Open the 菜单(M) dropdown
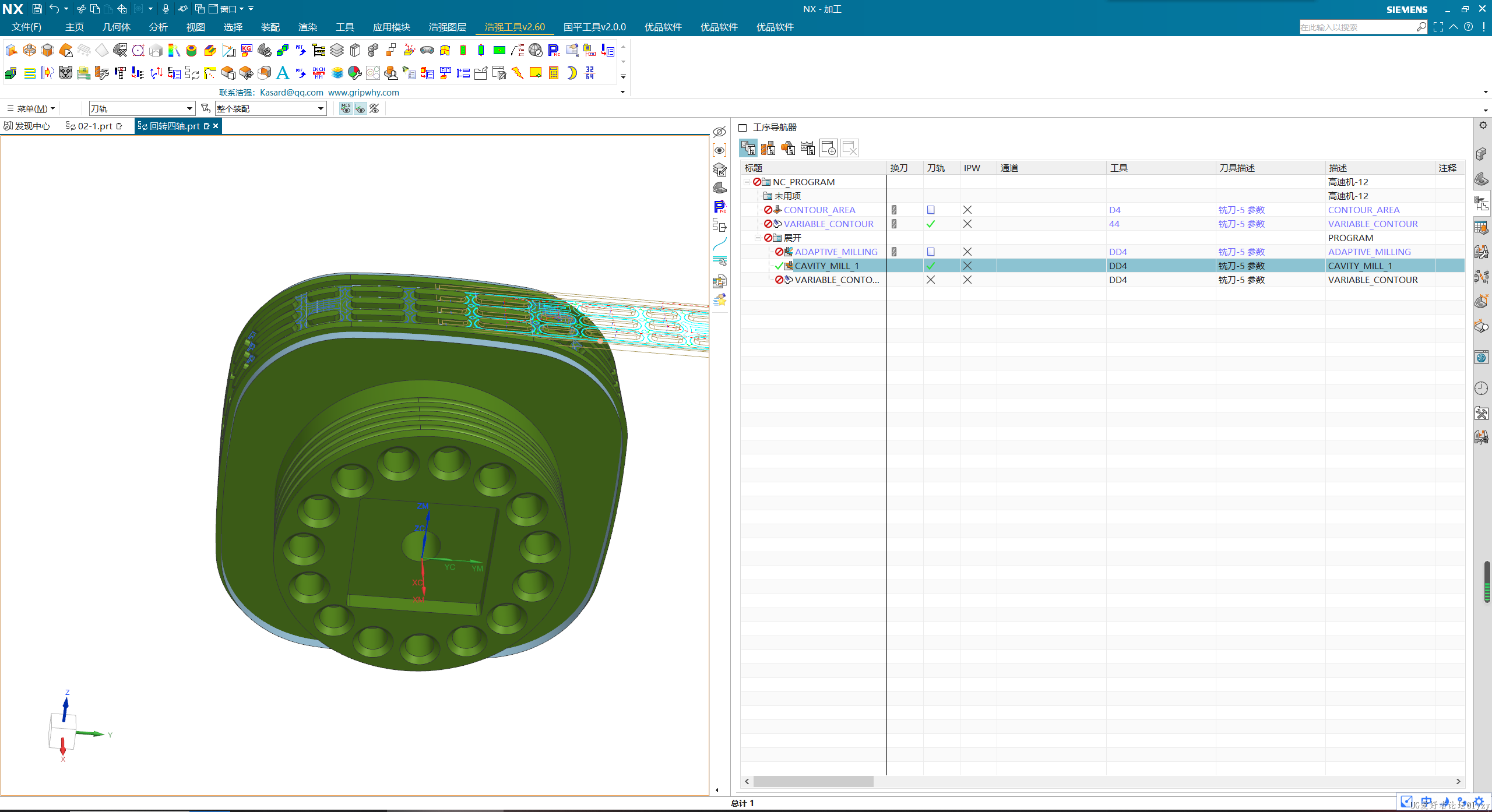This screenshot has width=1492, height=812. coord(31,108)
